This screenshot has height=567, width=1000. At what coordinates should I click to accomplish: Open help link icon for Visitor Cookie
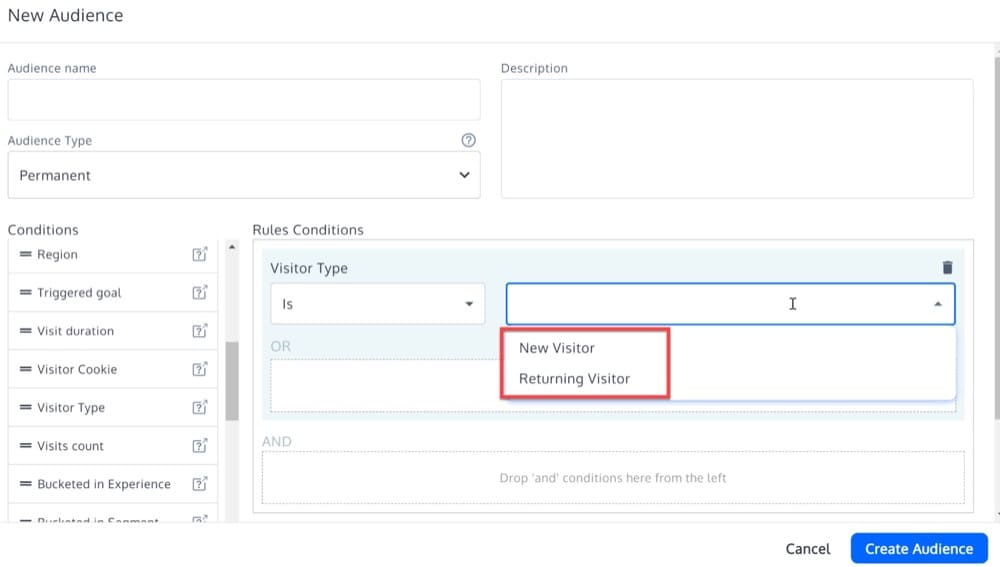(200, 369)
